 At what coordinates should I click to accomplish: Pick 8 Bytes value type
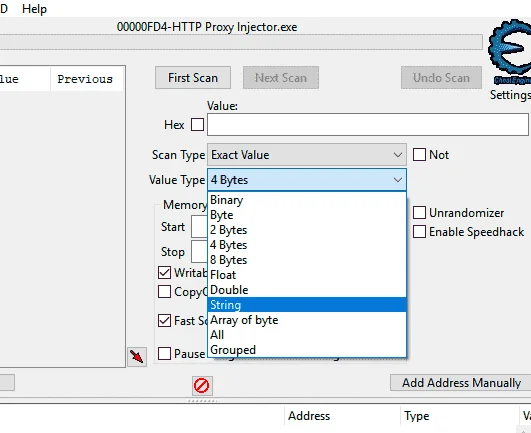[x=307, y=260]
